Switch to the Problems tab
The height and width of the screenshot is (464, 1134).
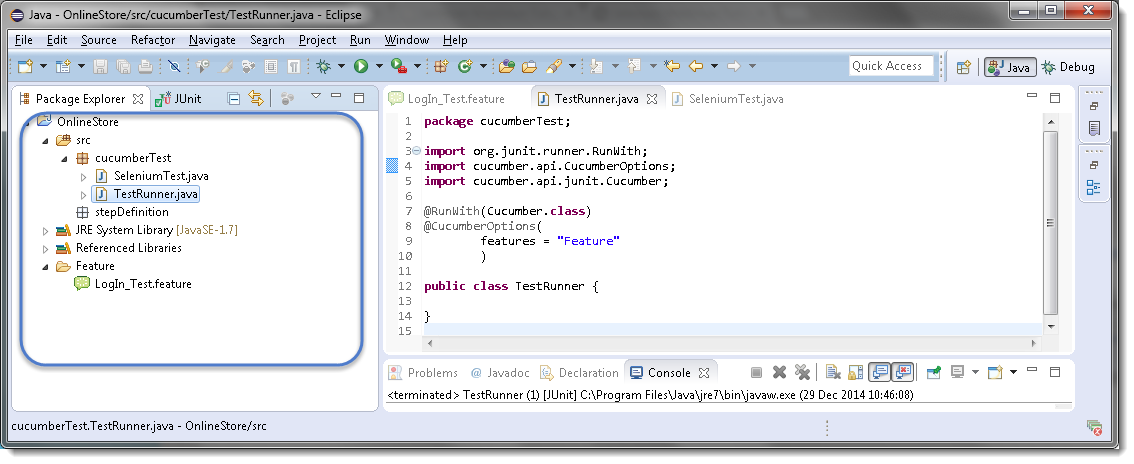(x=424, y=373)
